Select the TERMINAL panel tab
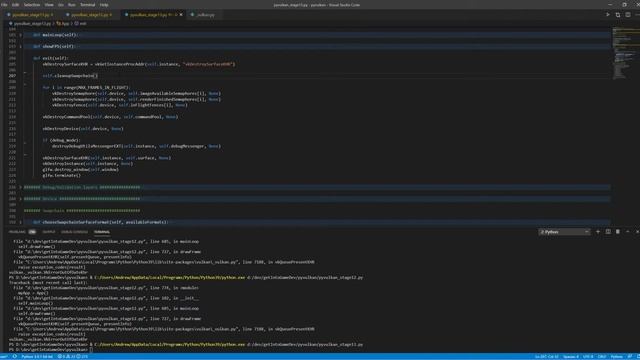This screenshot has width=640, height=360. point(102,232)
